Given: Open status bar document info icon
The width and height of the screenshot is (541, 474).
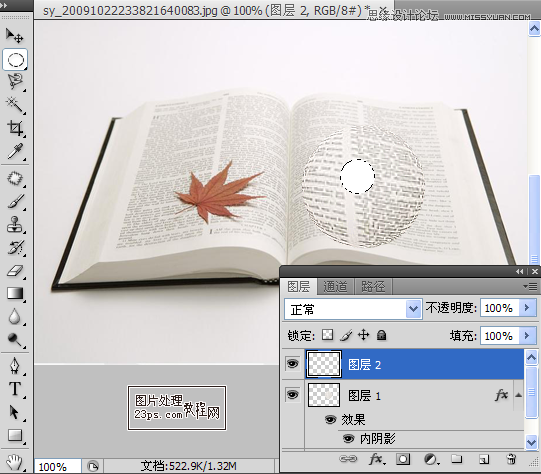Looking at the screenshot, I should (93, 466).
